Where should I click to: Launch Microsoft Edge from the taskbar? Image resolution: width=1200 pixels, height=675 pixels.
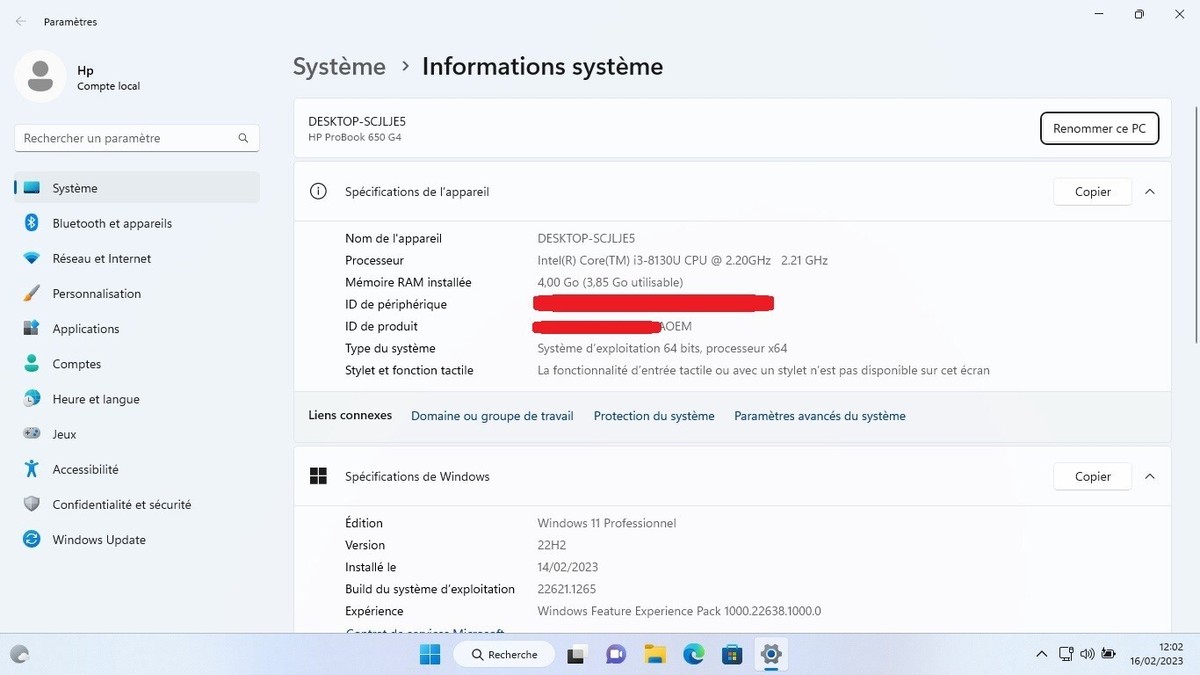point(693,655)
